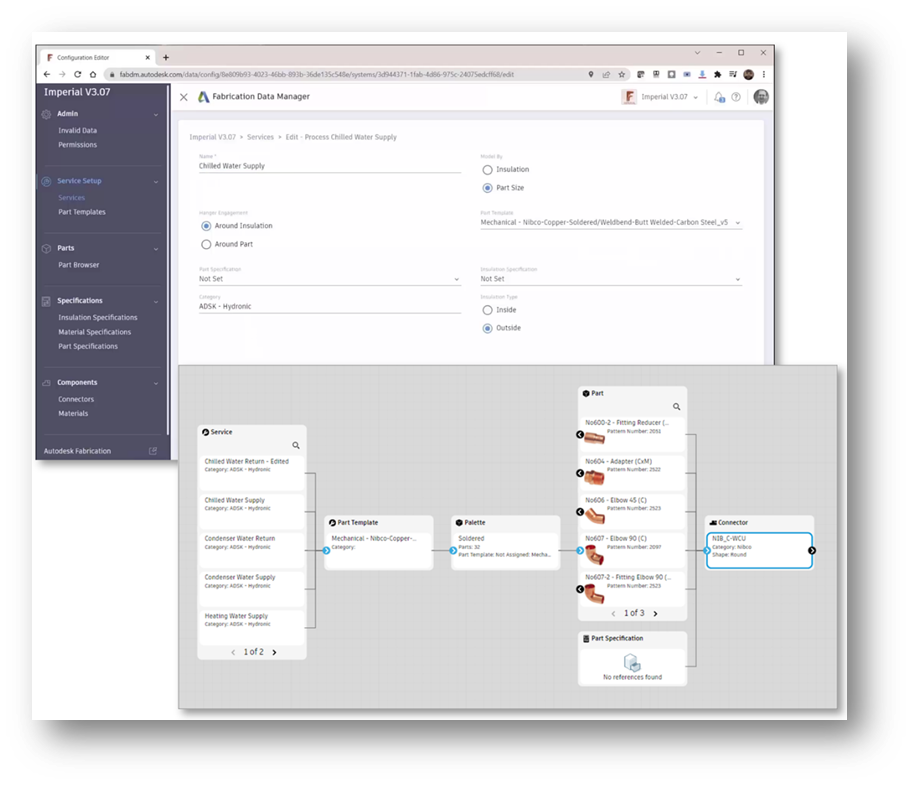This screenshot has height=785, width=912.
Task: Click the Services breadcrumb link
Action: (260, 137)
